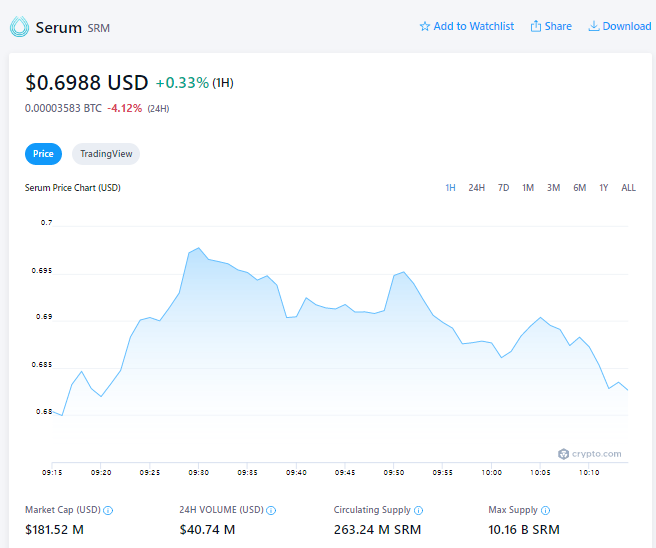
Task: Click the $40.74 M volume value
Action: tap(207, 530)
